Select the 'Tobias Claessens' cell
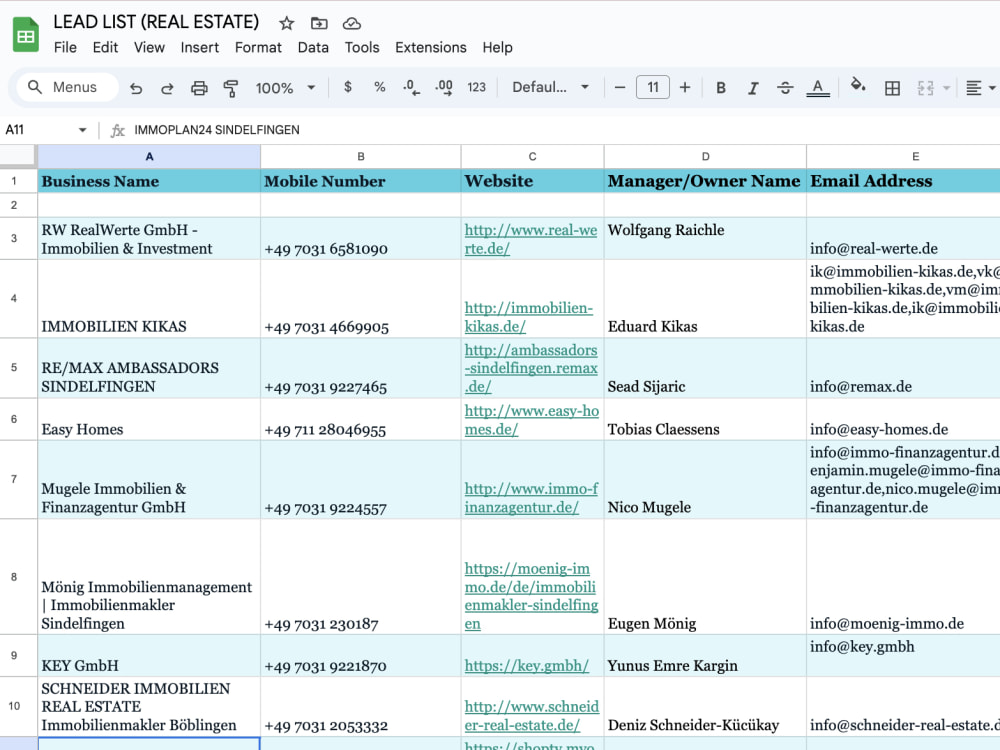 tap(705, 420)
